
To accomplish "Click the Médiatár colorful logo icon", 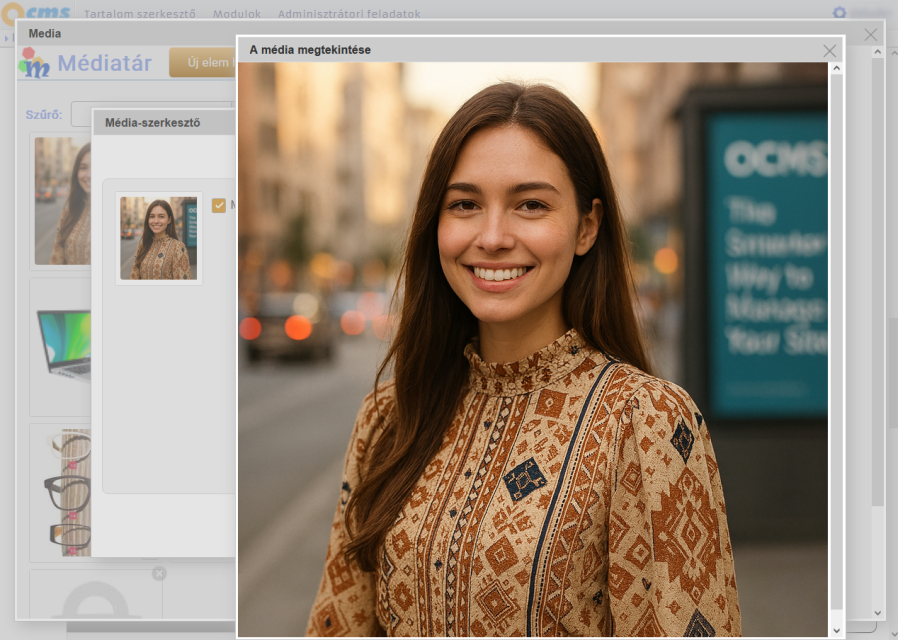I will (x=35, y=64).
